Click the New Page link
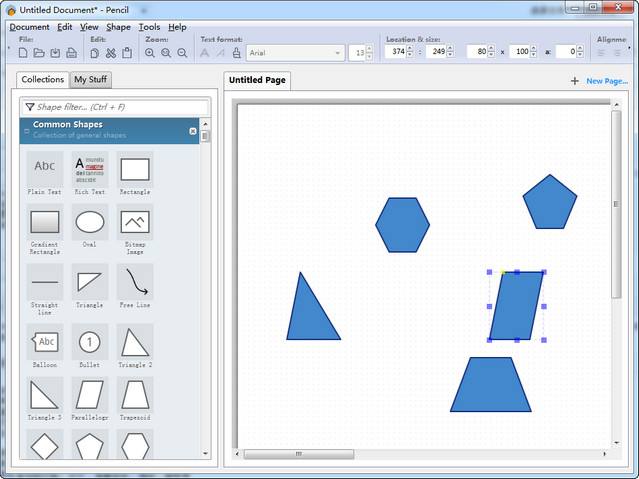This screenshot has width=639, height=479. pos(607,81)
